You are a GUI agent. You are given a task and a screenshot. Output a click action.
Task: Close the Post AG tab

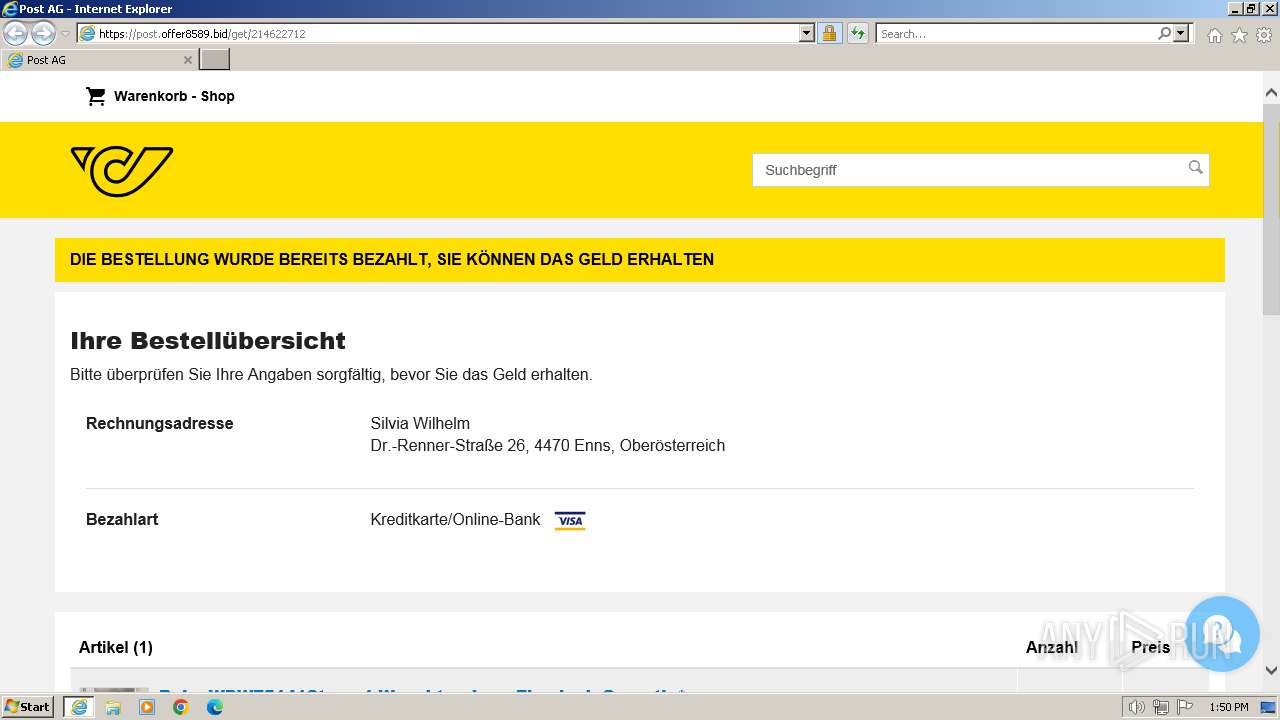(x=187, y=60)
